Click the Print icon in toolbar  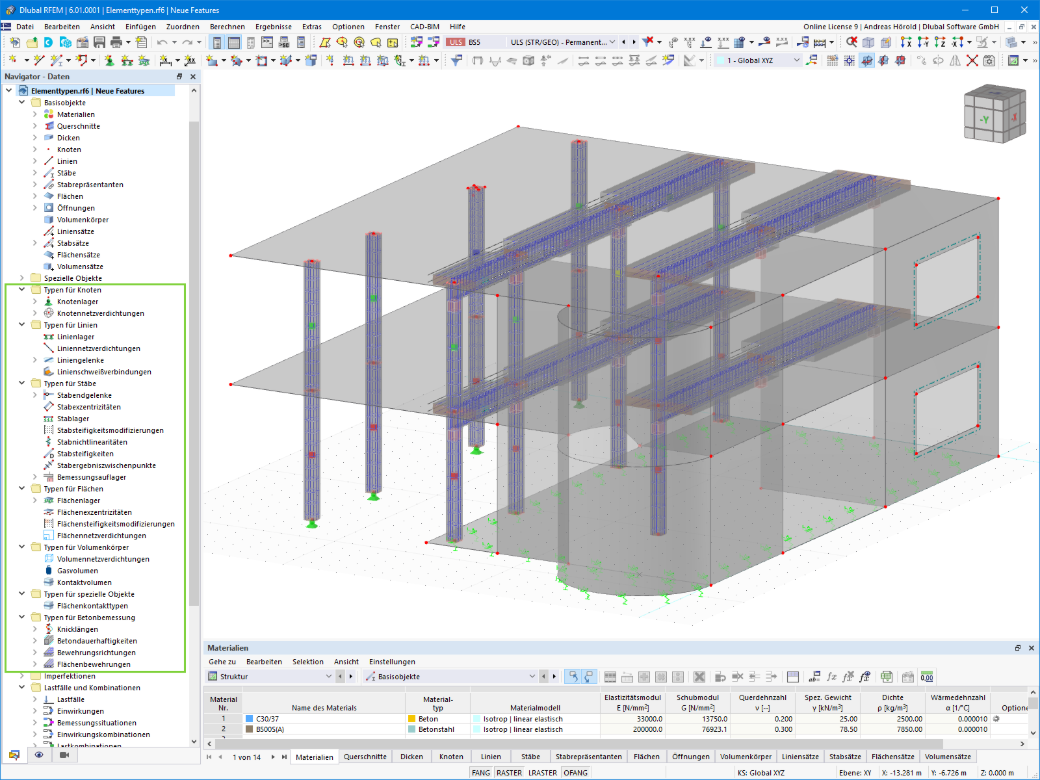tap(116, 42)
